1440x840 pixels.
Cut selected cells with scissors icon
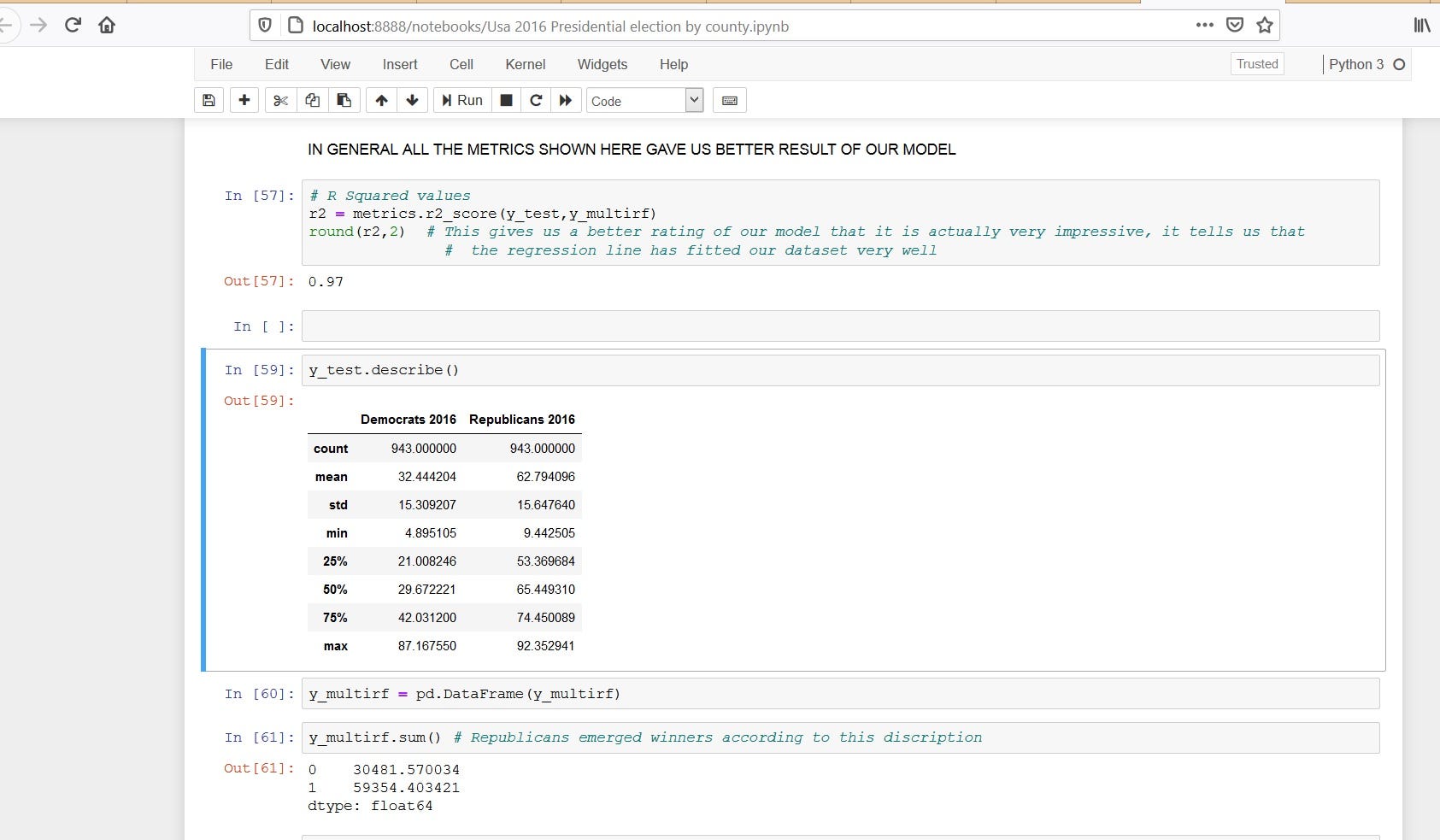coord(280,100)
